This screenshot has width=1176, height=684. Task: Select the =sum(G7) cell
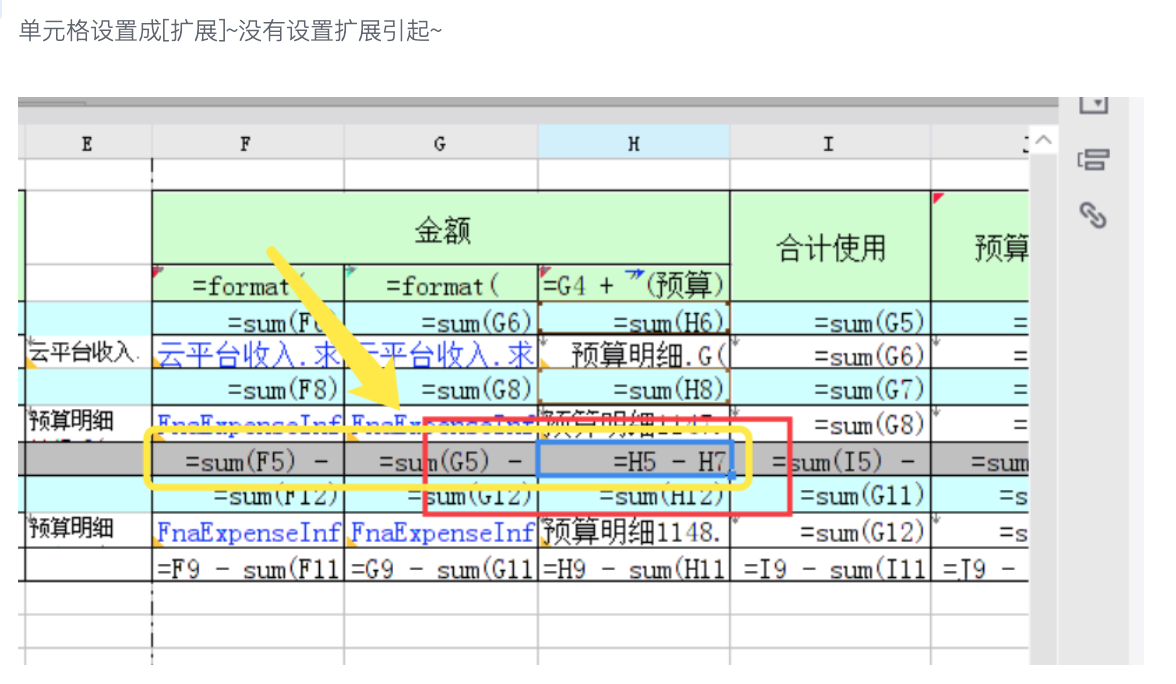[830, 388]
